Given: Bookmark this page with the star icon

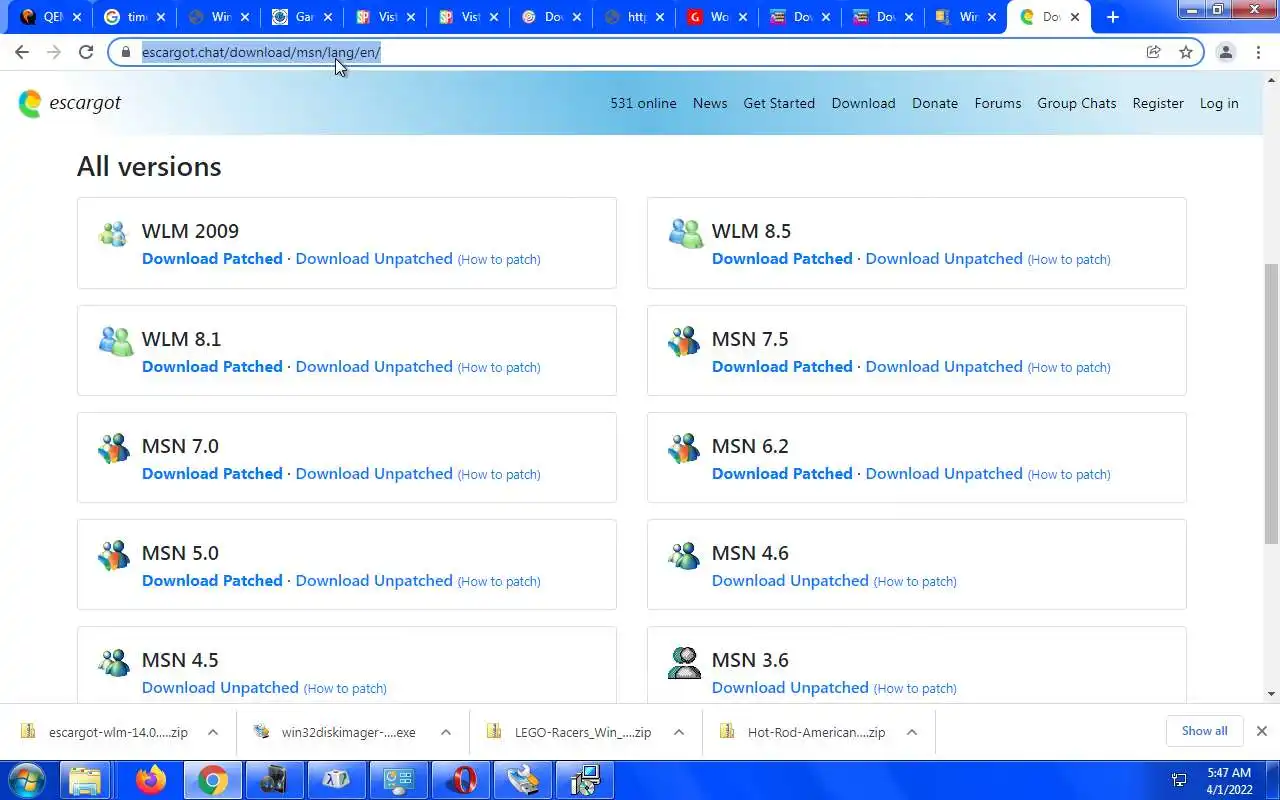Looking at the screenshot, I should point(1186,52).
